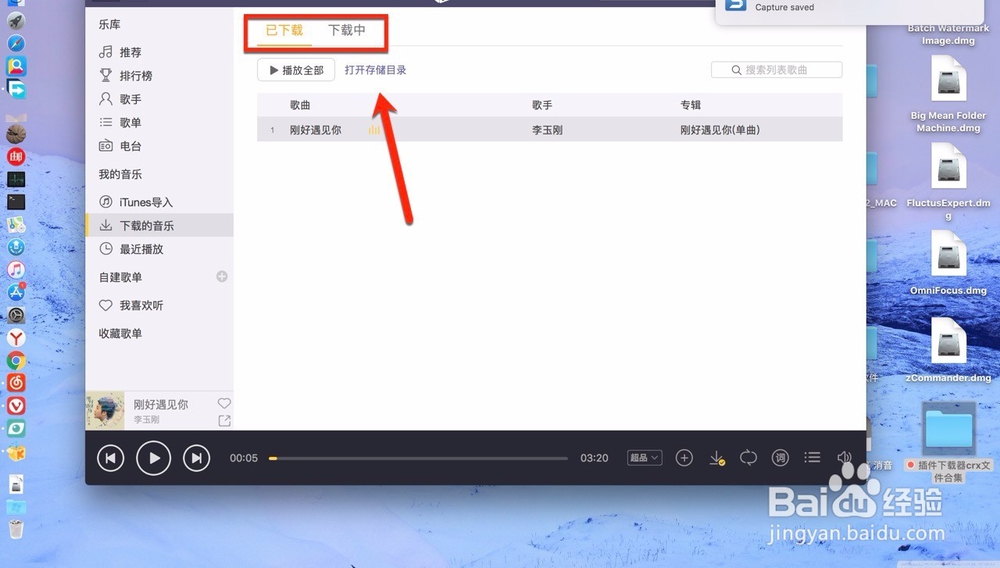Screen dimensions: 1000x568
Task: Open NetEase Music from the Dock
Action: click(x=16, y=382)
